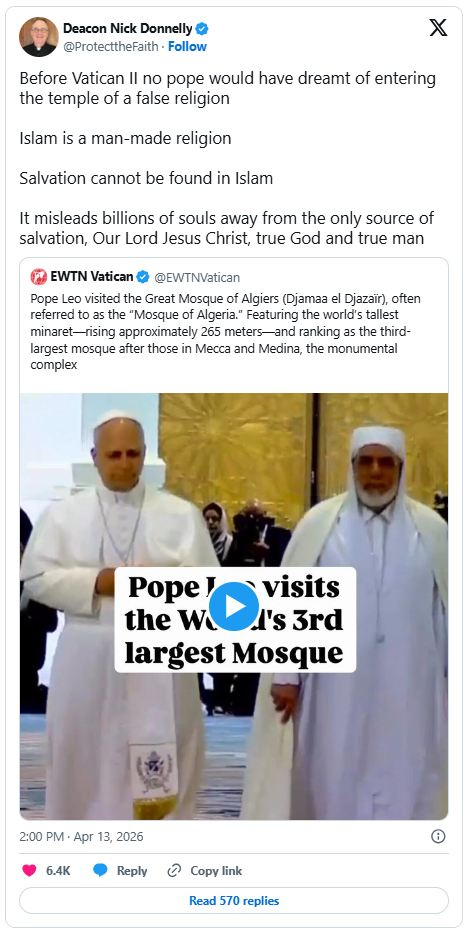Image resolution: width=470 pixels, height=936 pixels.
Task: Open the 2:00 PM Apr 13, 2026 timestamp
Action: tap(81, 836)
